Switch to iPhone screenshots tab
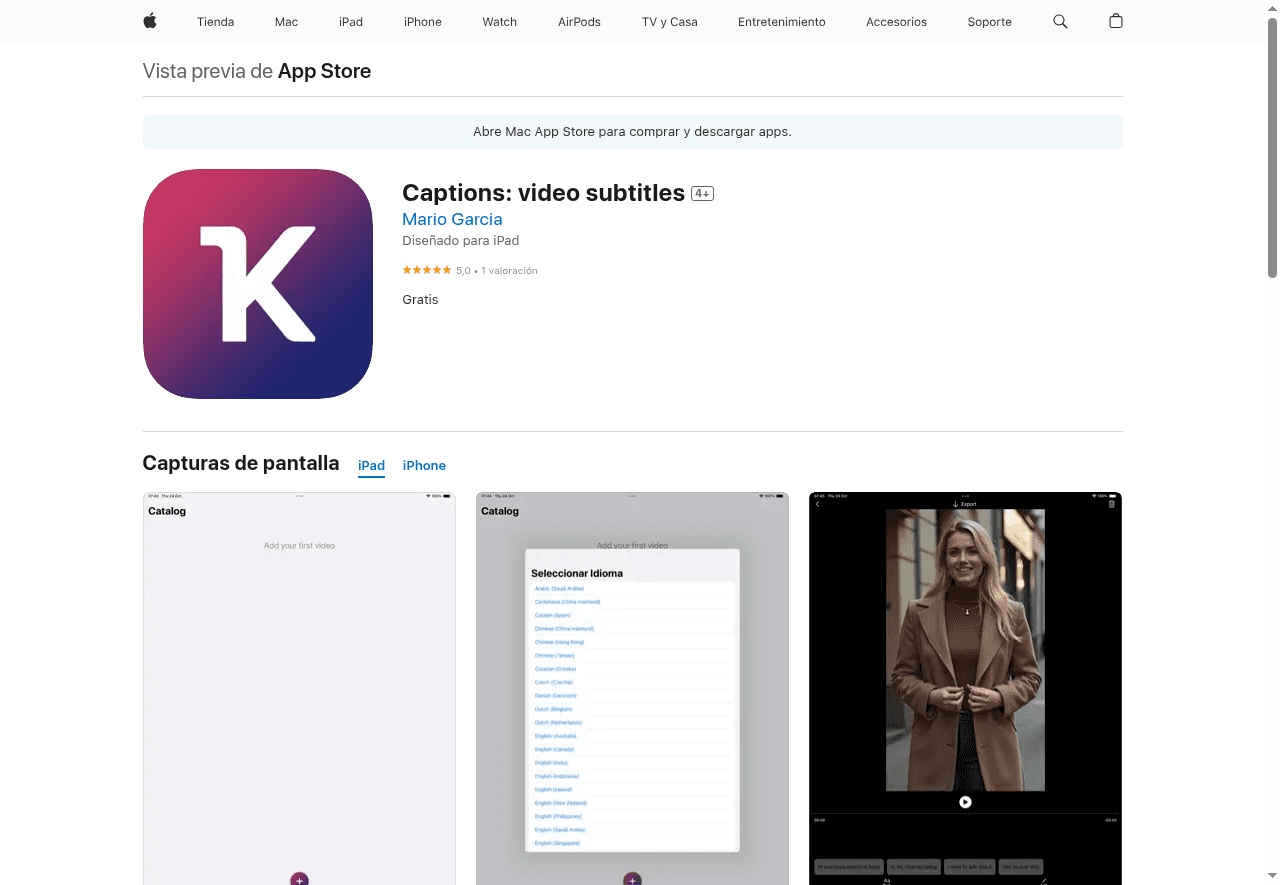 tap(424, 465)
